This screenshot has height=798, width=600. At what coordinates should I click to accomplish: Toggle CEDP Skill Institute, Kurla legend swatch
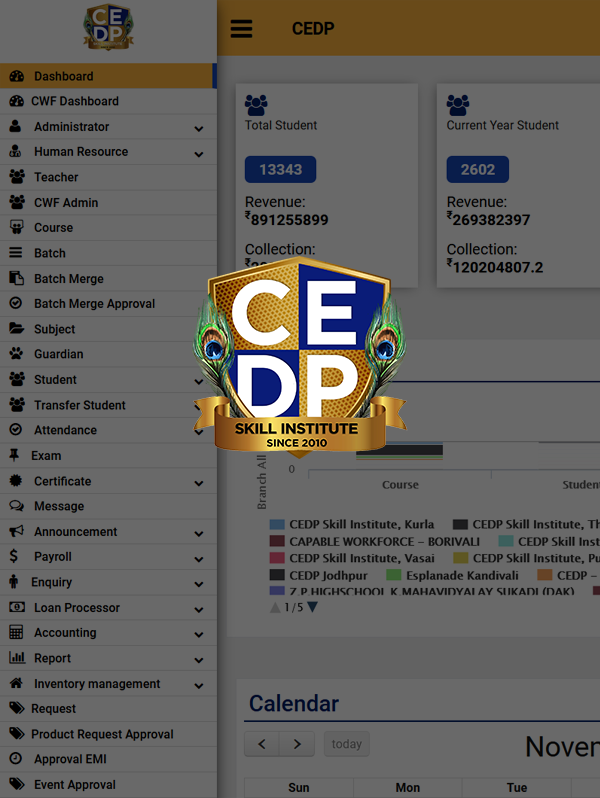coord(277,525)
